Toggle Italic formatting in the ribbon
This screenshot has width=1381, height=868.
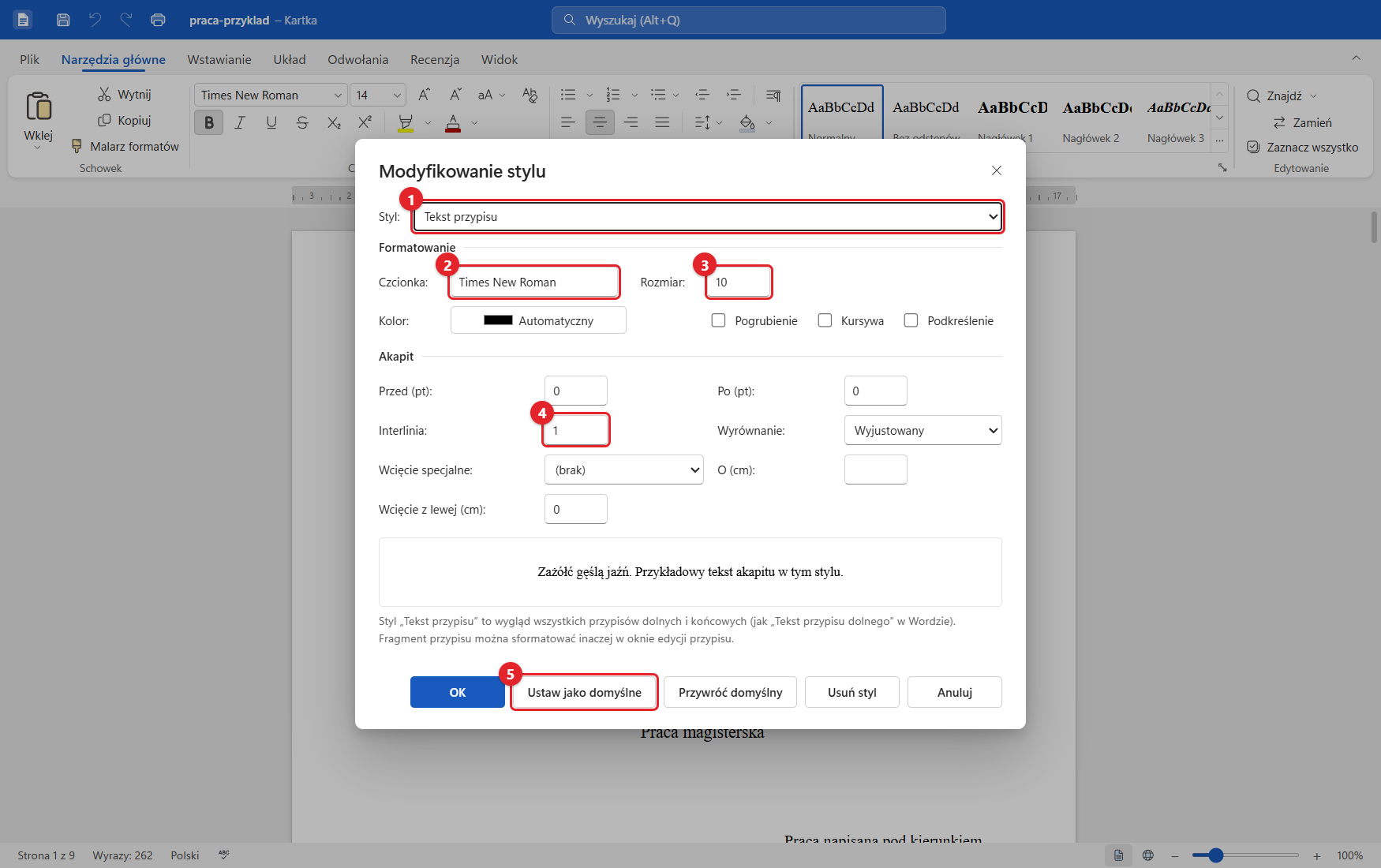(x=240, y=122)
